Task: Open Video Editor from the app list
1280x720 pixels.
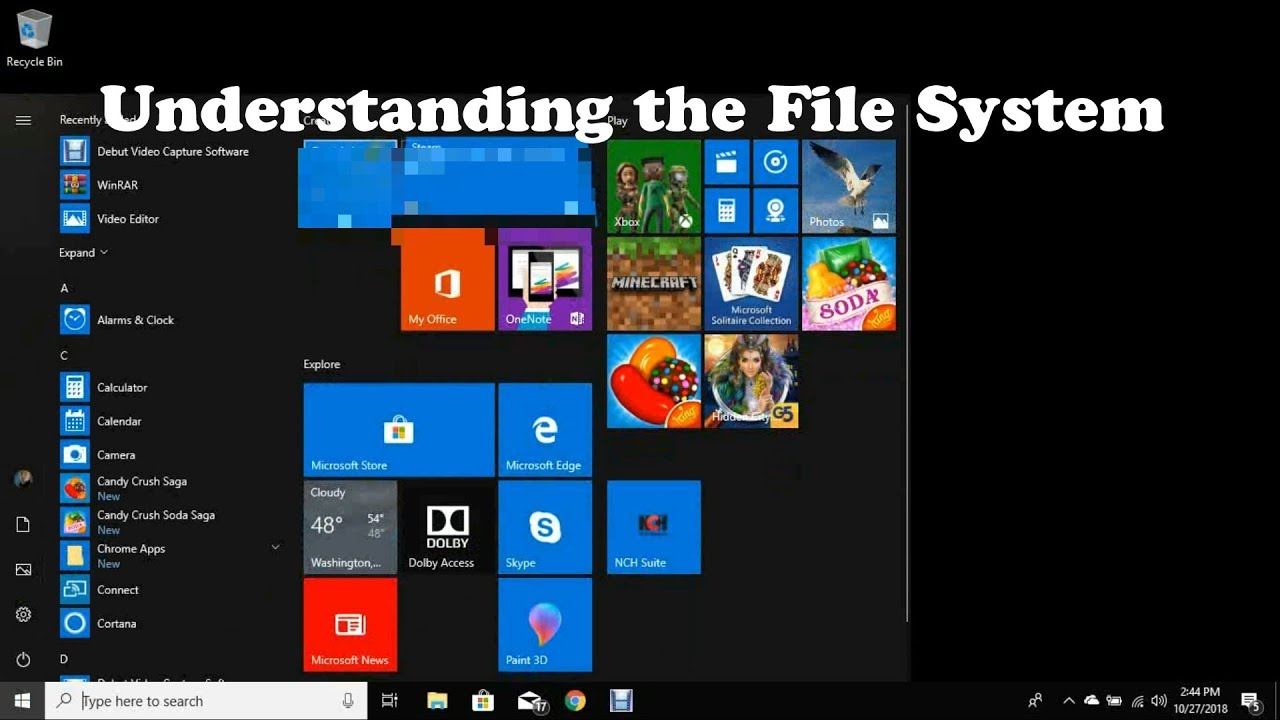Action: [110, 218]
